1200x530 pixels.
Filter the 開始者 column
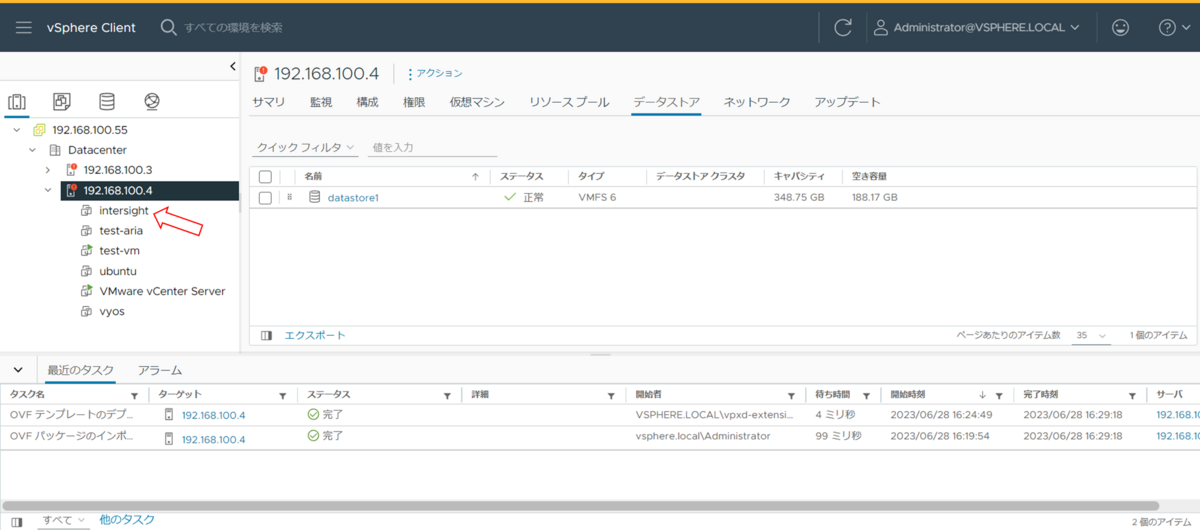click(791, 396)
